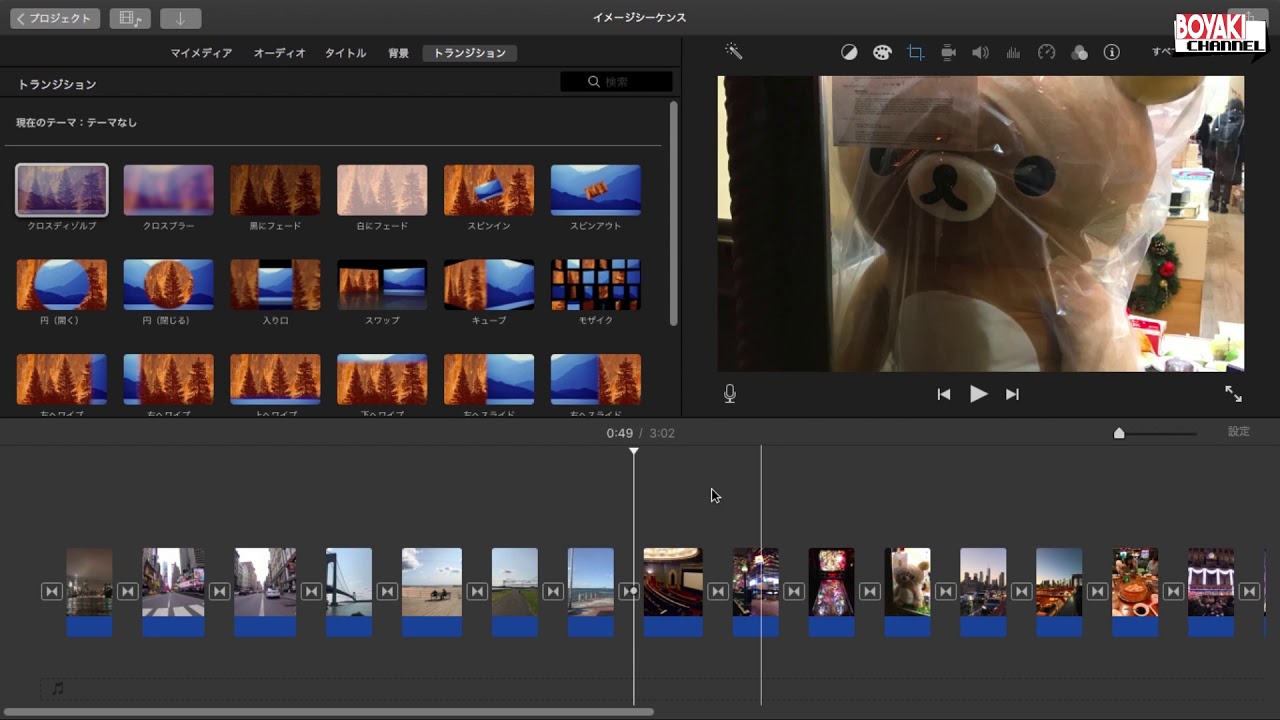The width and height of the screenshot is (1280, 720).
Task: Open noise reduction and equalizer icon
Action: (1013, 53)
